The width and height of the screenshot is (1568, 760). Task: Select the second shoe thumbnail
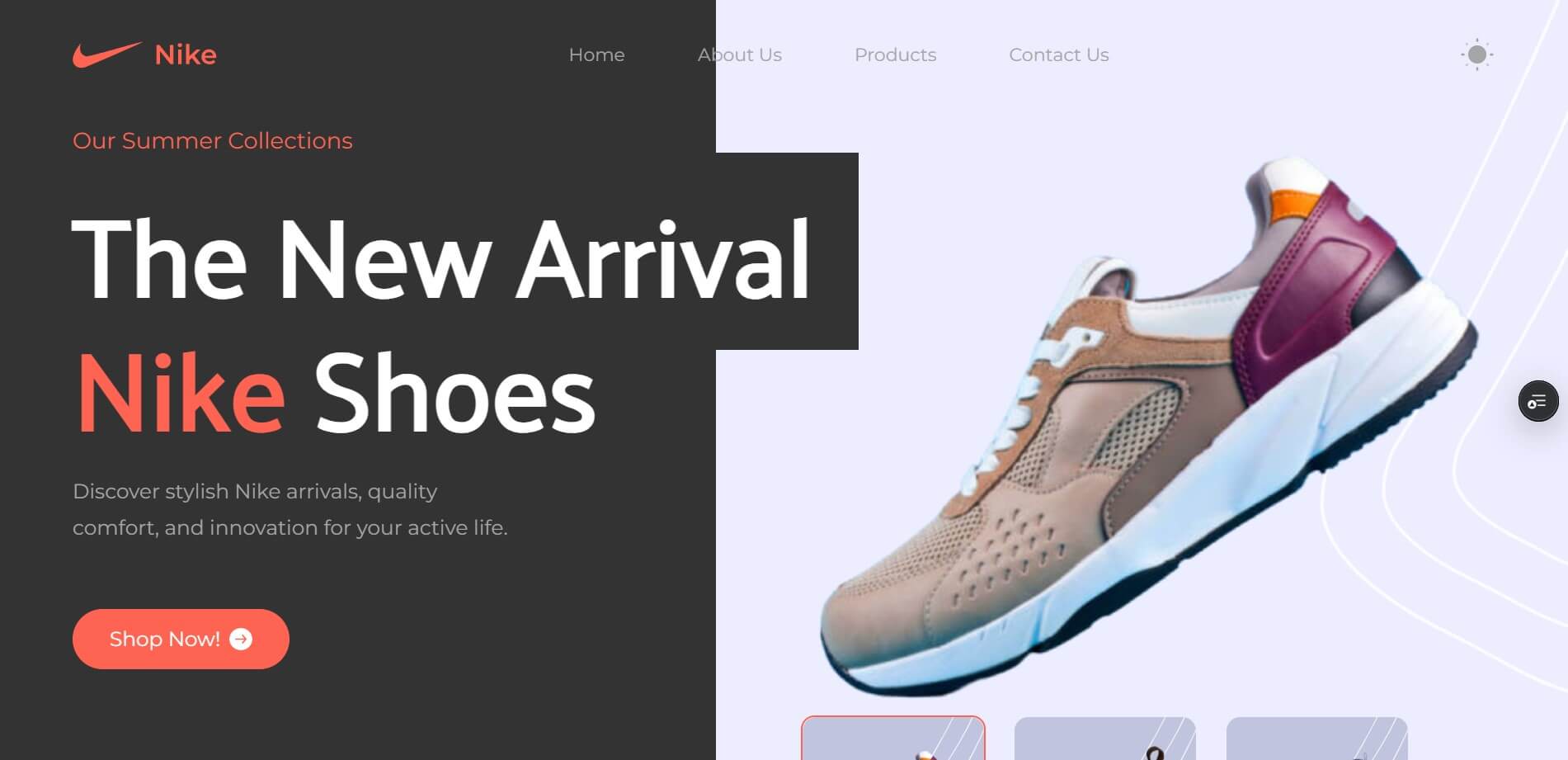point(1105,739)
